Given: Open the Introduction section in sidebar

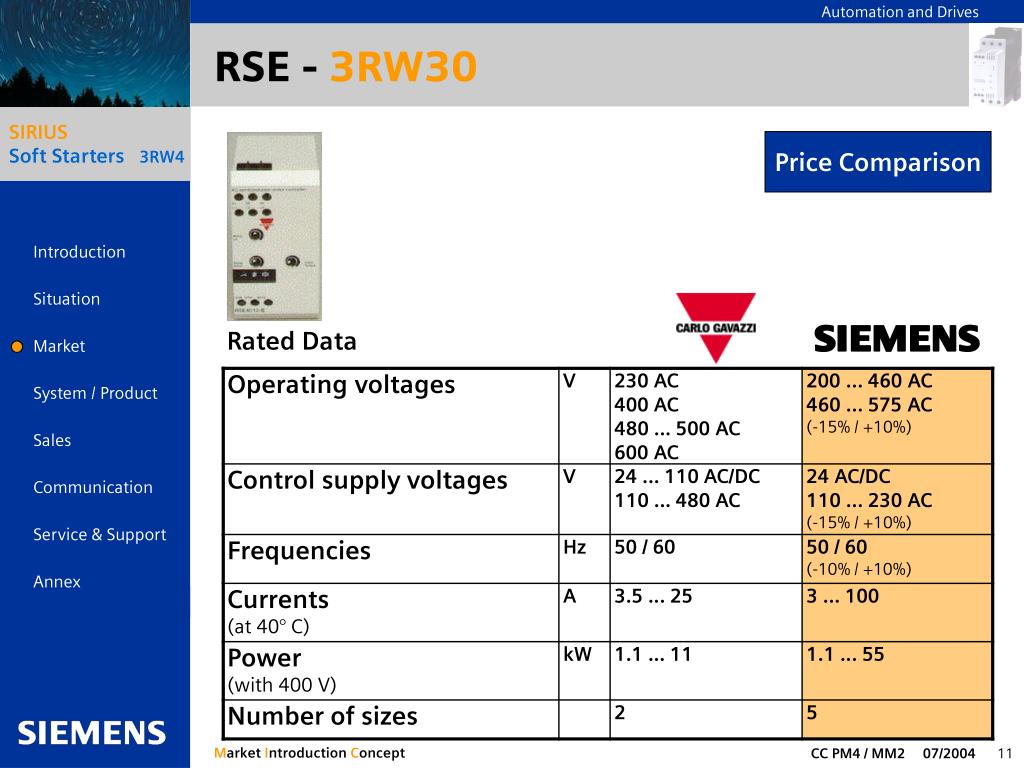Looking at the screenshot, I should (x=79, y=252).
